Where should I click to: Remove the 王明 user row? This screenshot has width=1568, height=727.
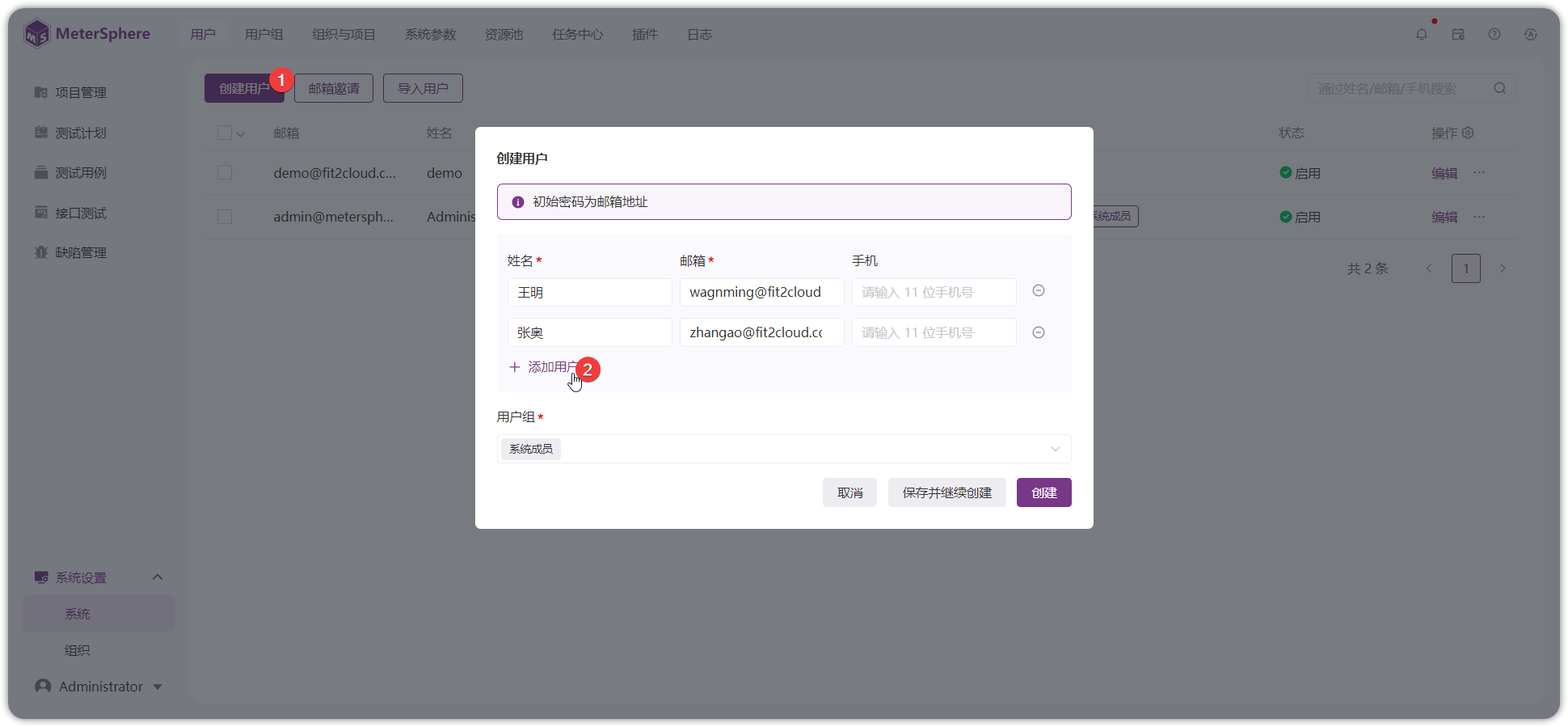pyautogui.click(x=1039, y=290)
